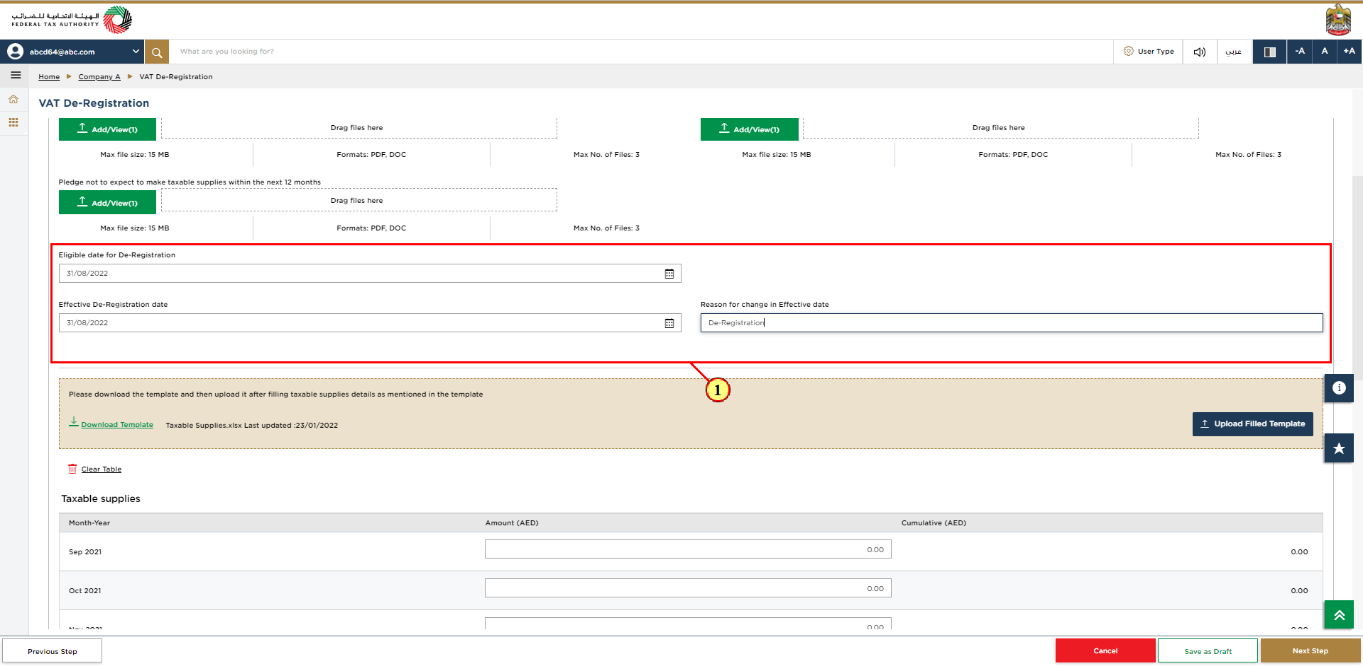Click the 'Sep 2021' row label
This screenshot has width=1363, height=666.
[85, 552]
